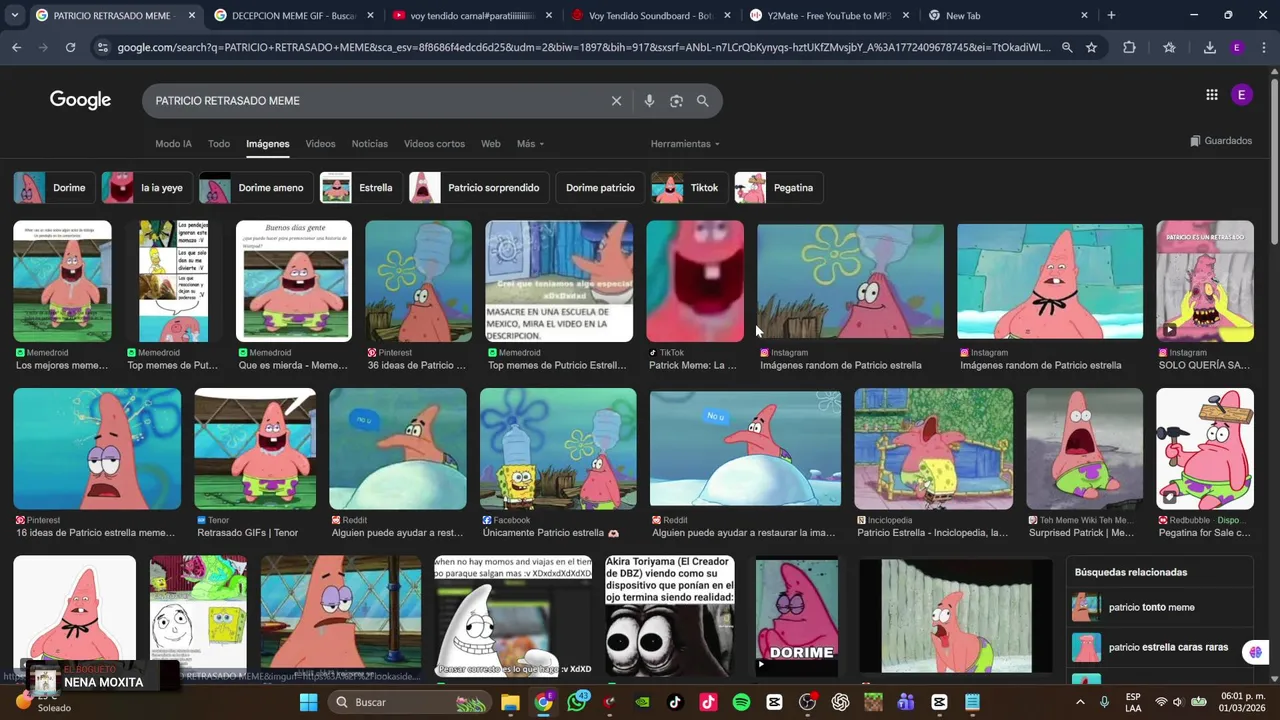Click the page vertical scrollbar
This screenshot has height=720, width=1280.
(x=1274, y=160)
